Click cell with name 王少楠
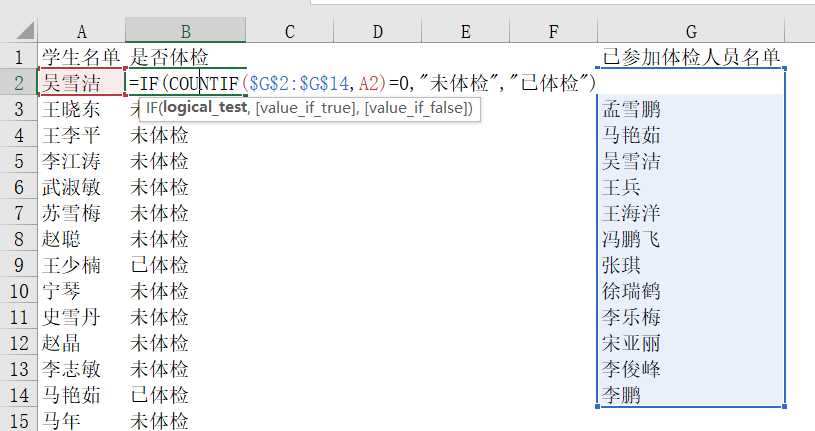 [x=81, y=265]
